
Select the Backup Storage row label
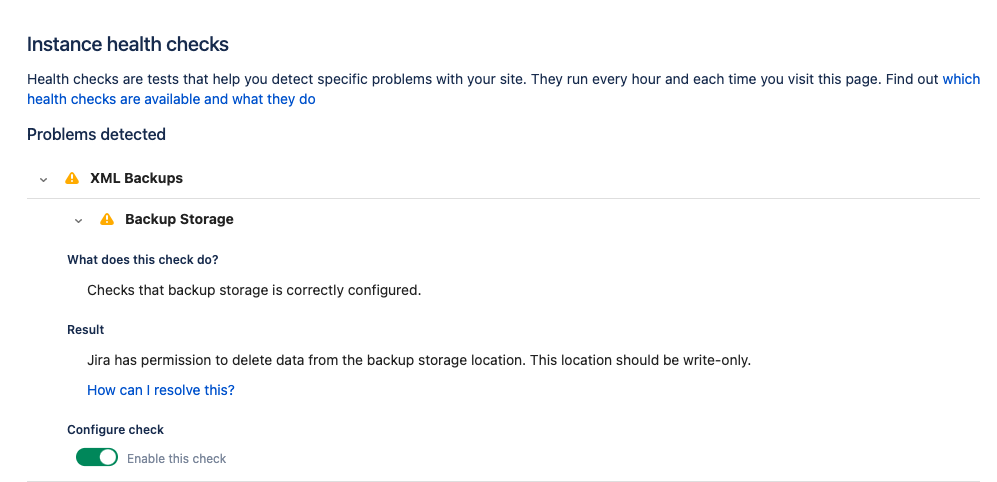click(x=179, y=219)
